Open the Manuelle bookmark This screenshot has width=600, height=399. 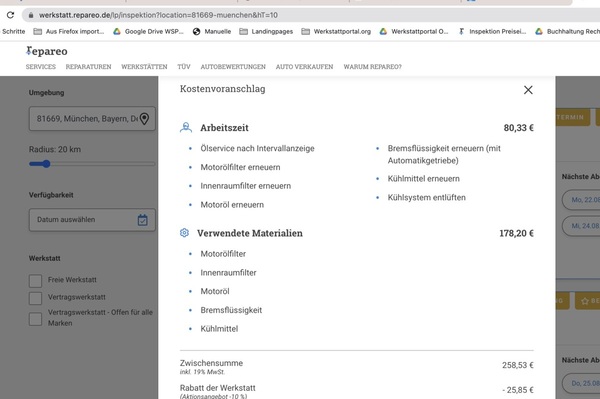(x=212, y=31)
